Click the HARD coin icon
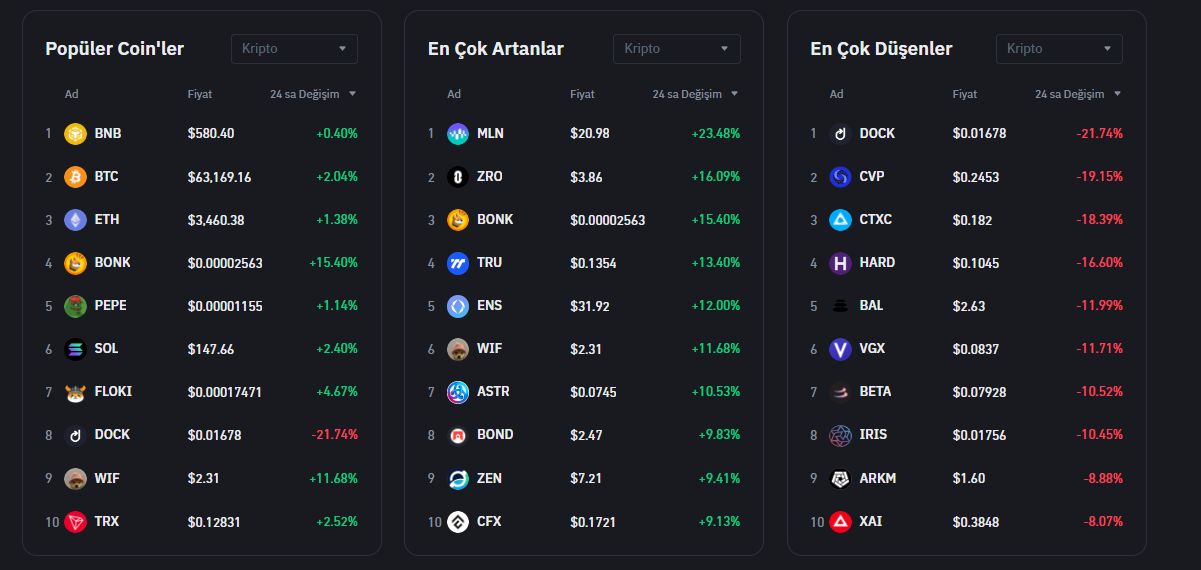The image size is (1201, 570). [840, 263]
